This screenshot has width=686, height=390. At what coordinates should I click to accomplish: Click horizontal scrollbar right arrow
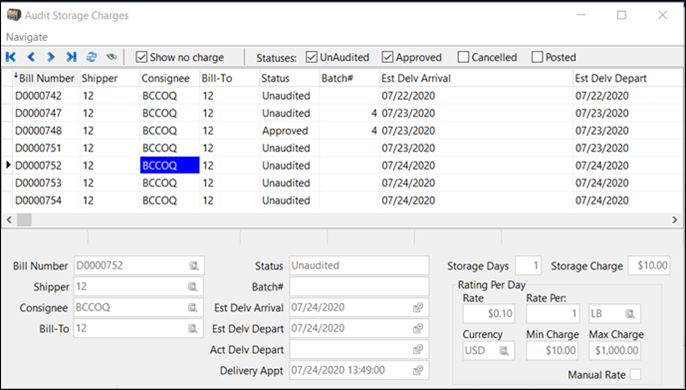coord(675,220)
